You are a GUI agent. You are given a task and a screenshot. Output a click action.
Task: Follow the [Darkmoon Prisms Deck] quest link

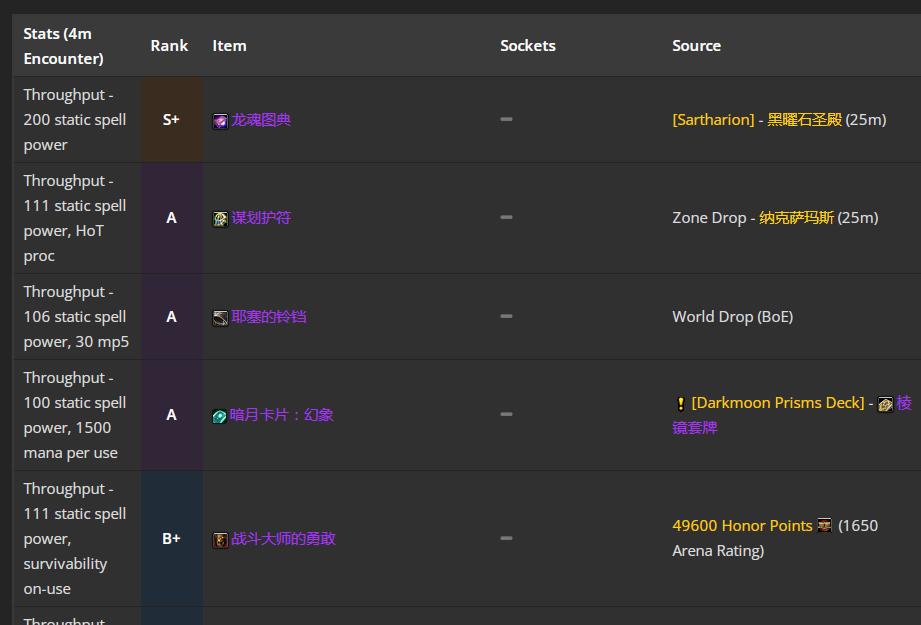[x=778, y=403]
